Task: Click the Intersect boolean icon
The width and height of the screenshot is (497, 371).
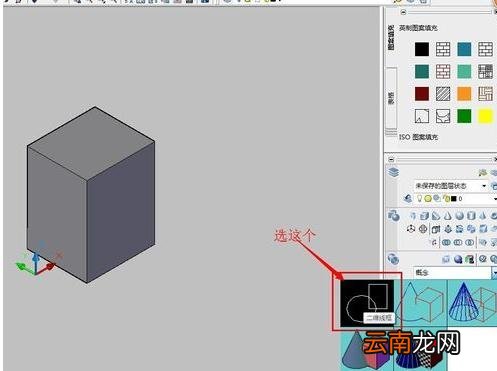Action: [x=469, y=242]
